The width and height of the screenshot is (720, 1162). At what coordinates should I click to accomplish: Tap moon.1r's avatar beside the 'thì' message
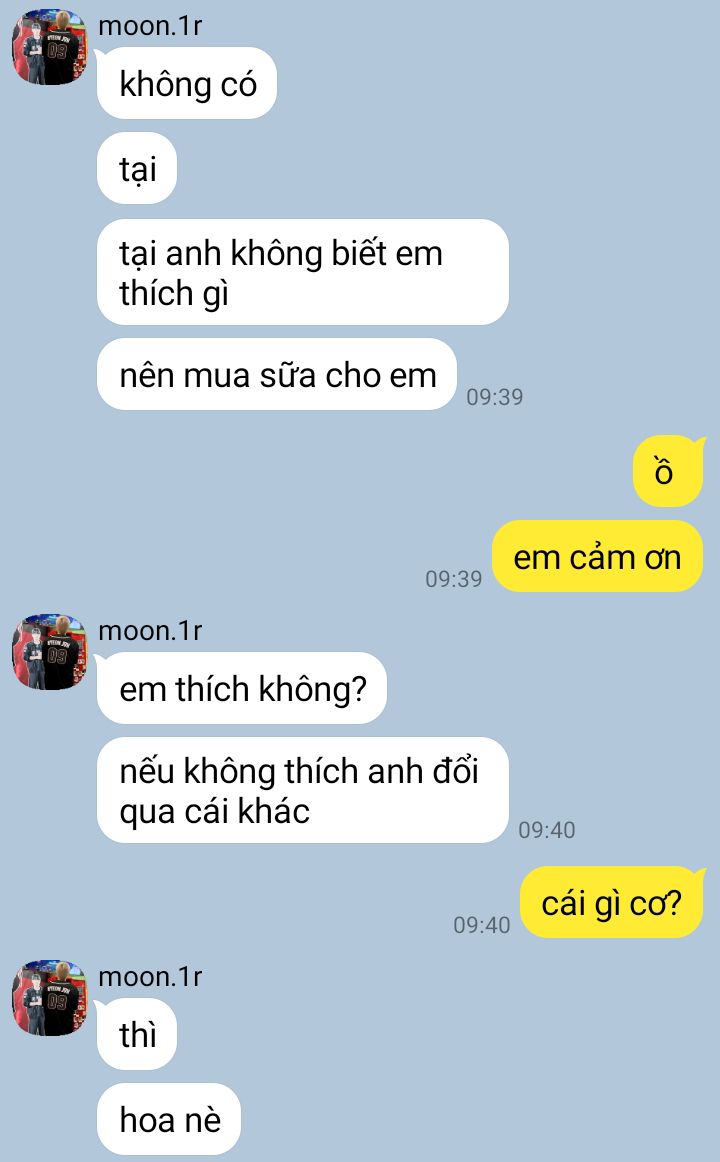click(50, 998)
